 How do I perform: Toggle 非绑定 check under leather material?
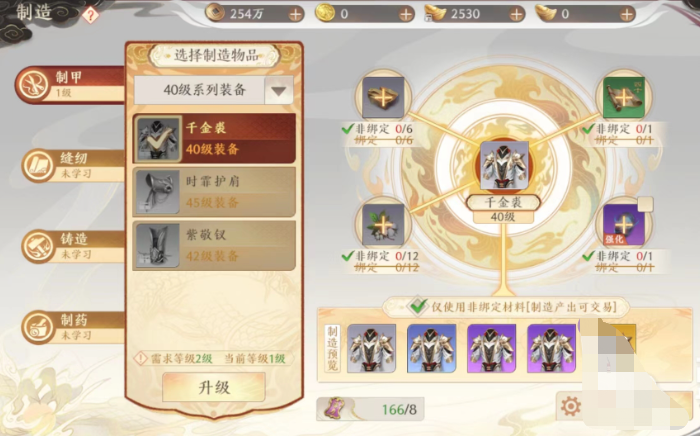pos(348,129)
